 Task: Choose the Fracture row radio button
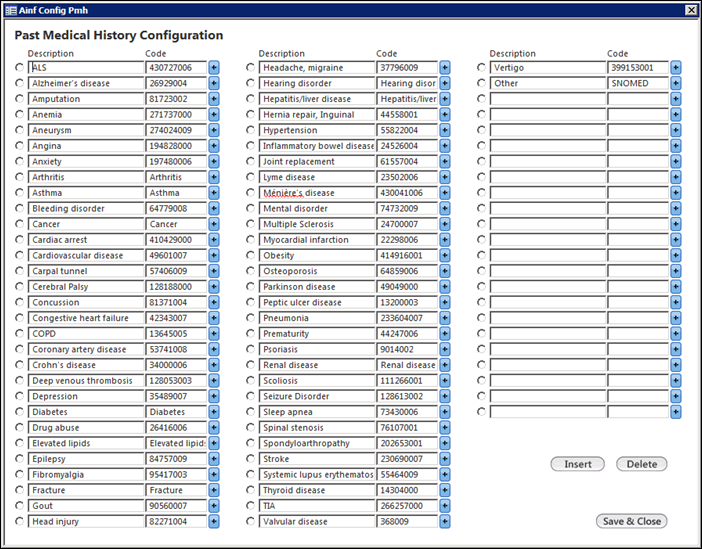tap(19, 490)
